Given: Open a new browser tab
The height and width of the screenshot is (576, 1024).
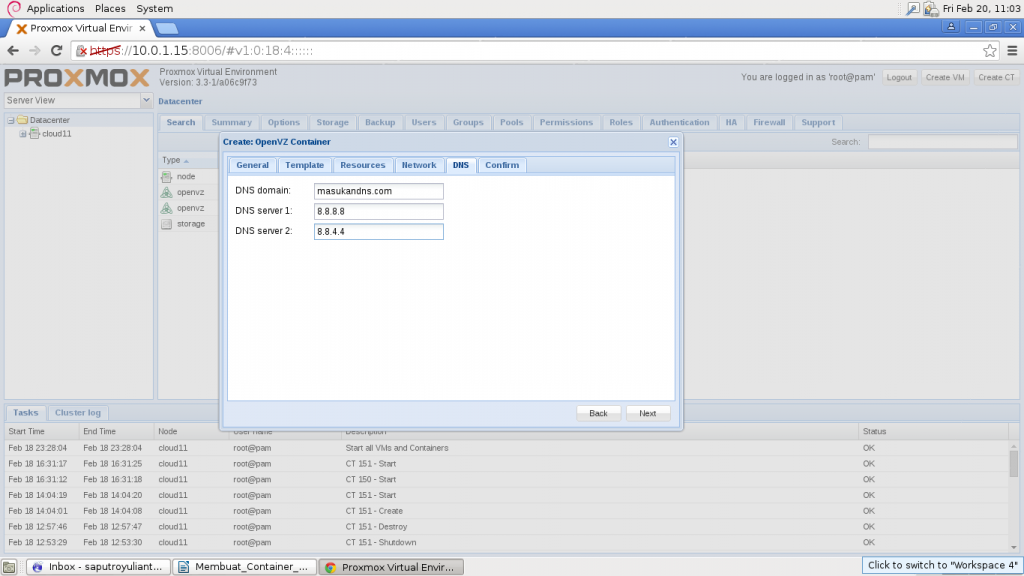Looking at the screenshot, I should tap(167, 28).
